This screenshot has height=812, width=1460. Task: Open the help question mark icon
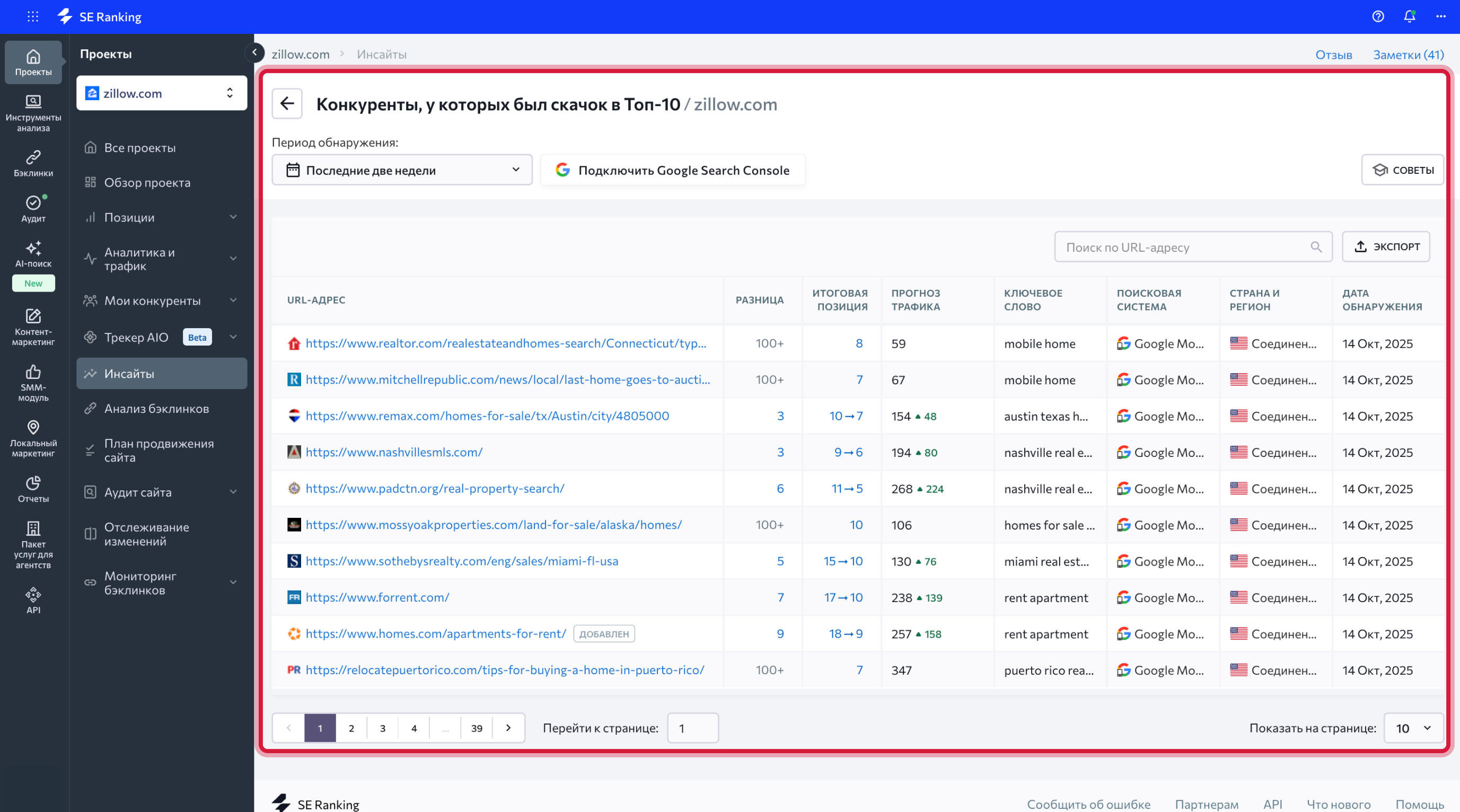(x=1378, y=16)
